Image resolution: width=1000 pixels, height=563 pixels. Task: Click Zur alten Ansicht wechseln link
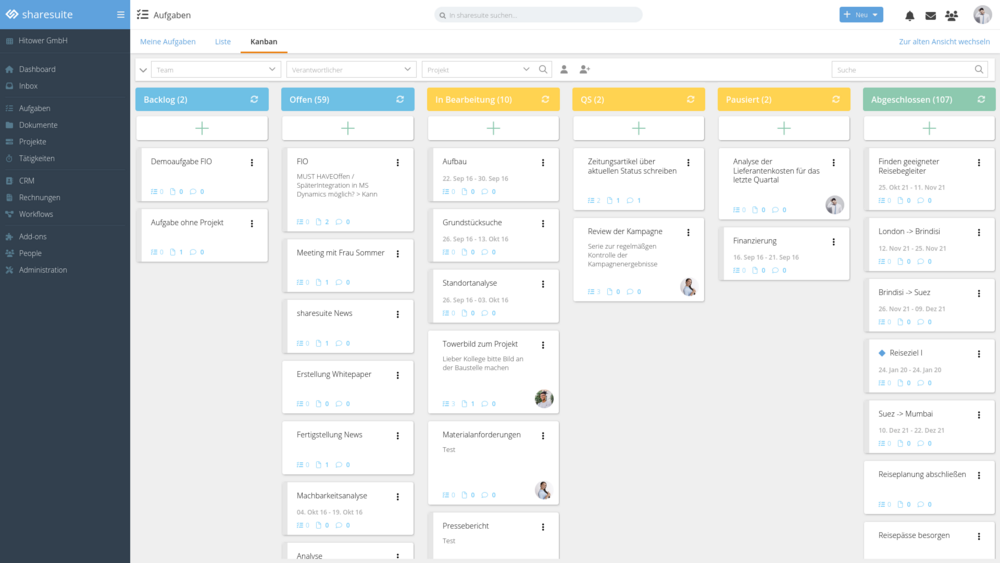944,42
